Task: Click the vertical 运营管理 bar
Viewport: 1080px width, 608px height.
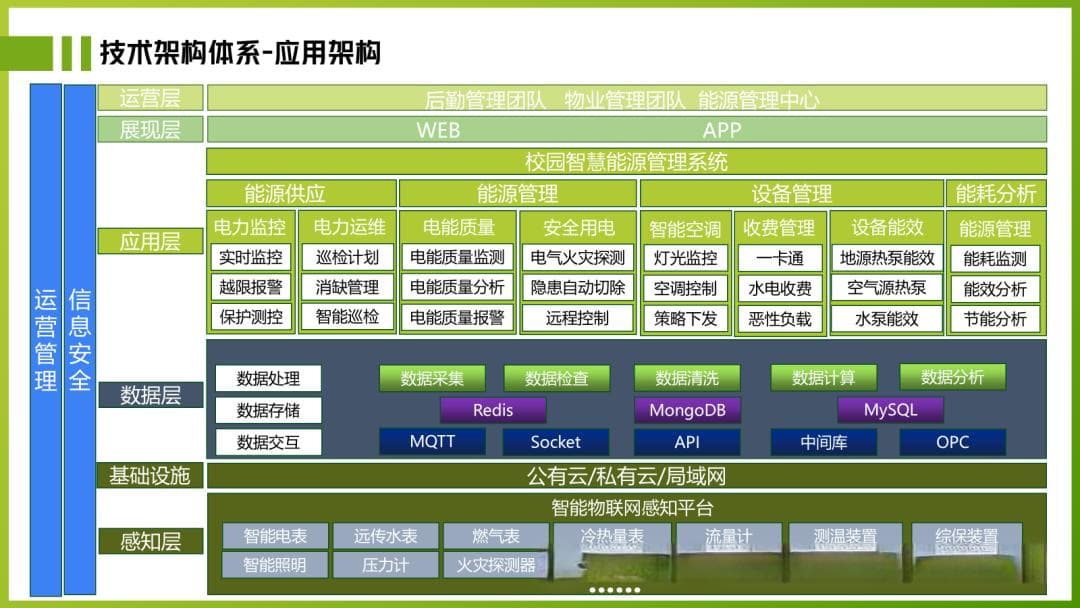Action: click(x=45, y=340)
